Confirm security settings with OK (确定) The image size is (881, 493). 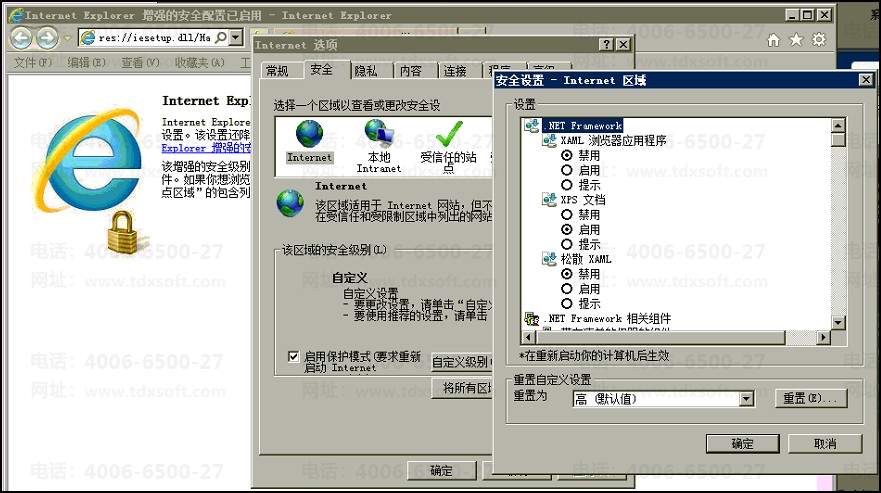[742, 444]
